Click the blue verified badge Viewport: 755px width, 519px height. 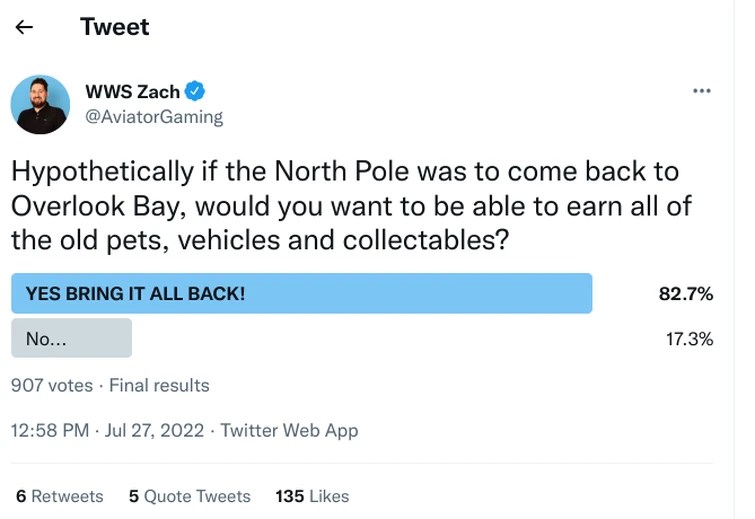tap(196, 92)
